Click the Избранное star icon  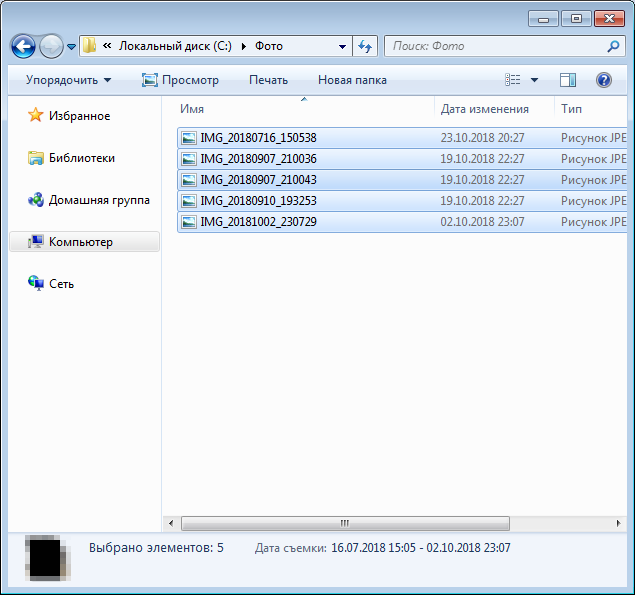tap(36, 115)
